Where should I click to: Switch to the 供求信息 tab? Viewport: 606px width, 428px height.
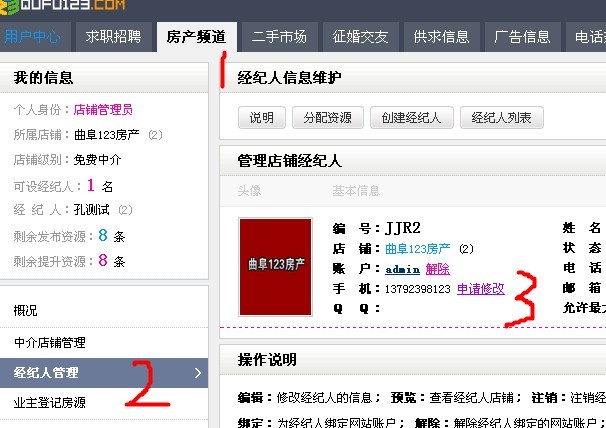coord(441,37)
